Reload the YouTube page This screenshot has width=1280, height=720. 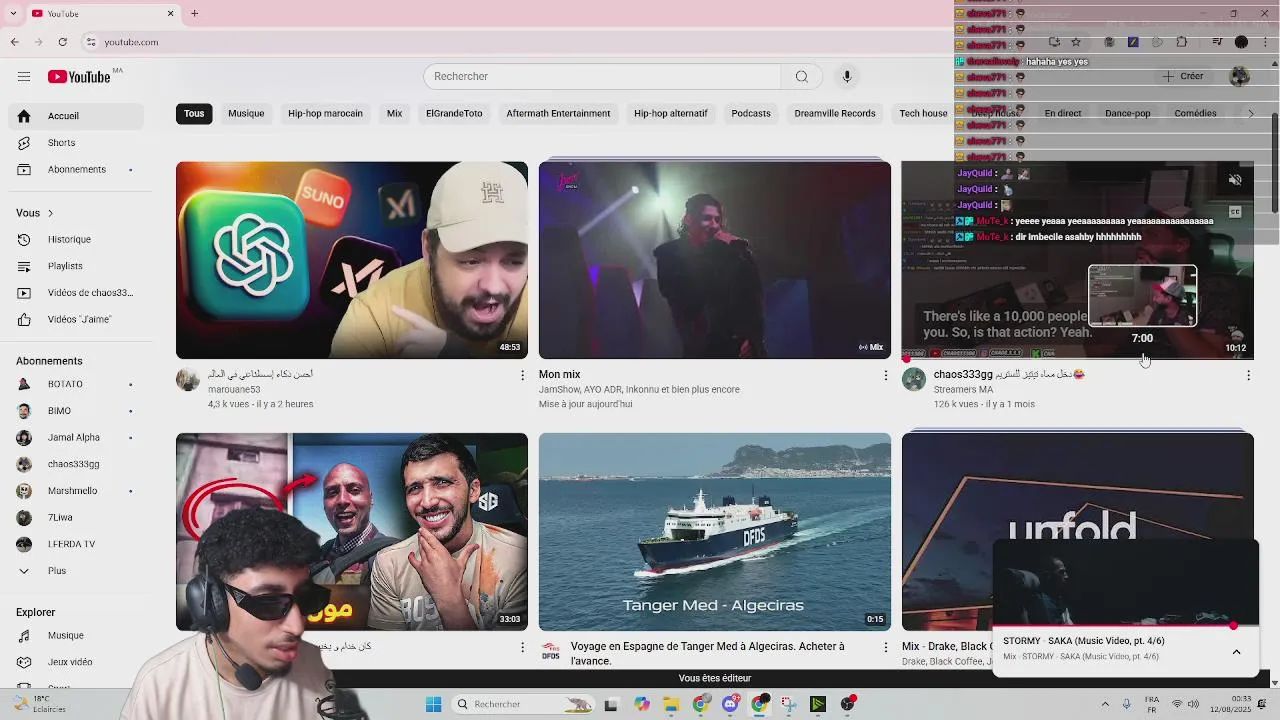coord(62,42)
